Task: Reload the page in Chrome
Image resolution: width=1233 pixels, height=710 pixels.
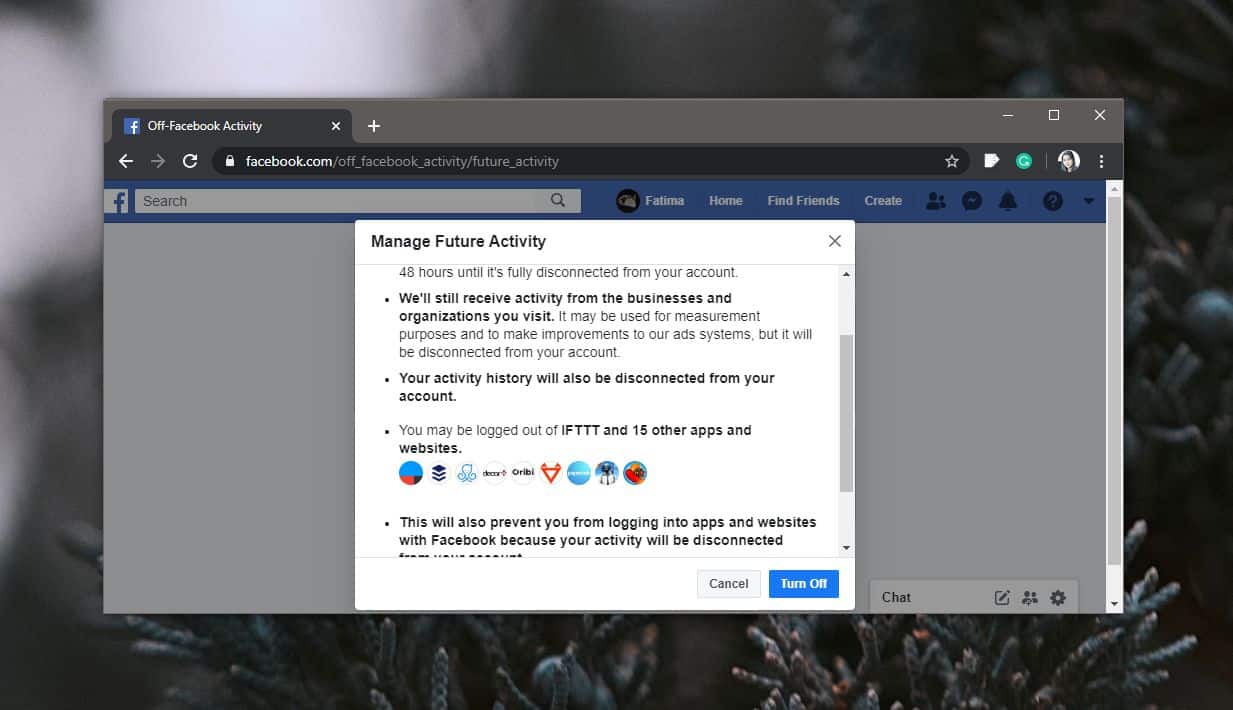Action: point(190,161)
